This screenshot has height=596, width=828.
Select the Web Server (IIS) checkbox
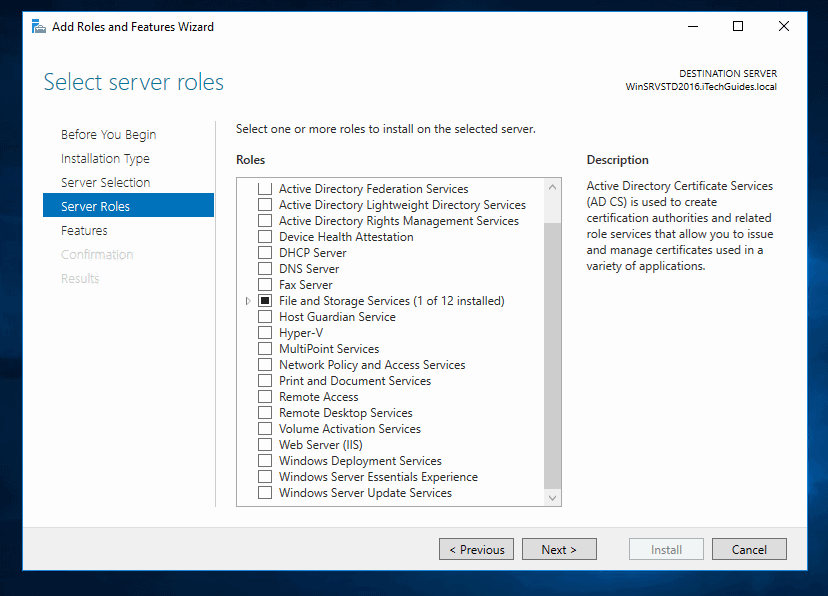point(265,445)
